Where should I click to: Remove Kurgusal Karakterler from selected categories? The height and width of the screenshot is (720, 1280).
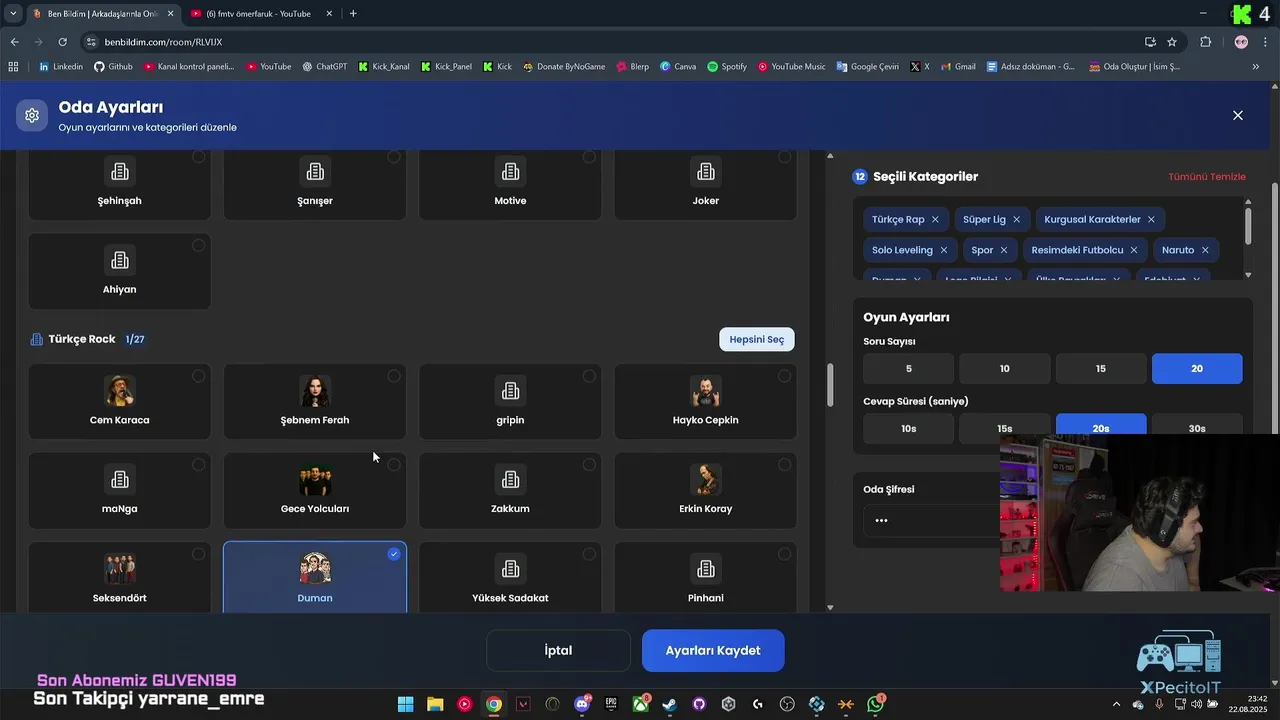pos(1151,219)
